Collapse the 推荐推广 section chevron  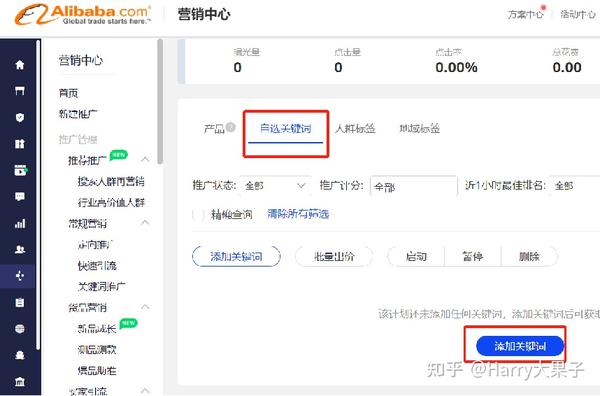(x=145, y=159)
